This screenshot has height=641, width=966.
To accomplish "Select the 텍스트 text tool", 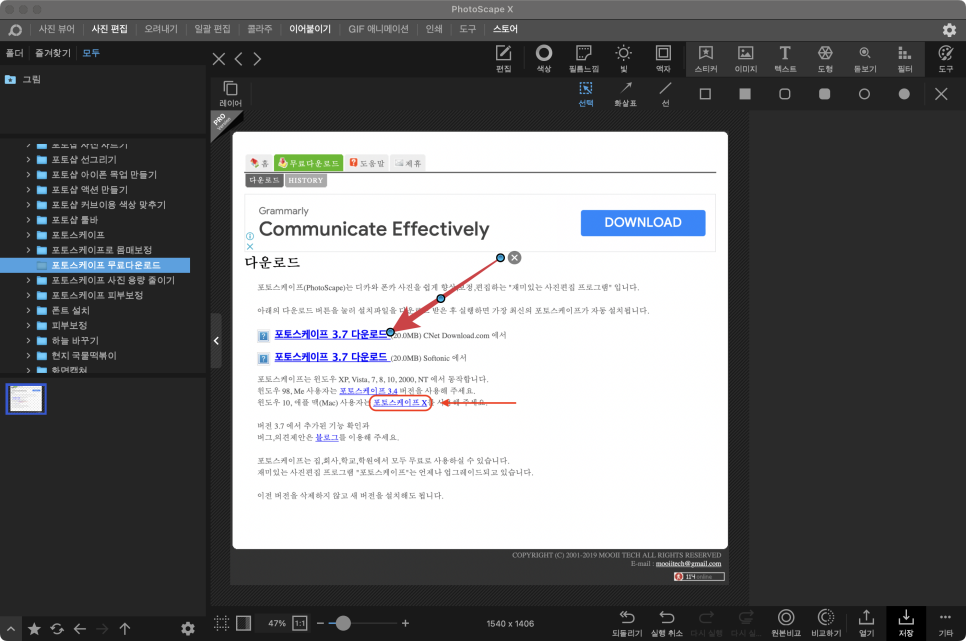I will (785, 59).
